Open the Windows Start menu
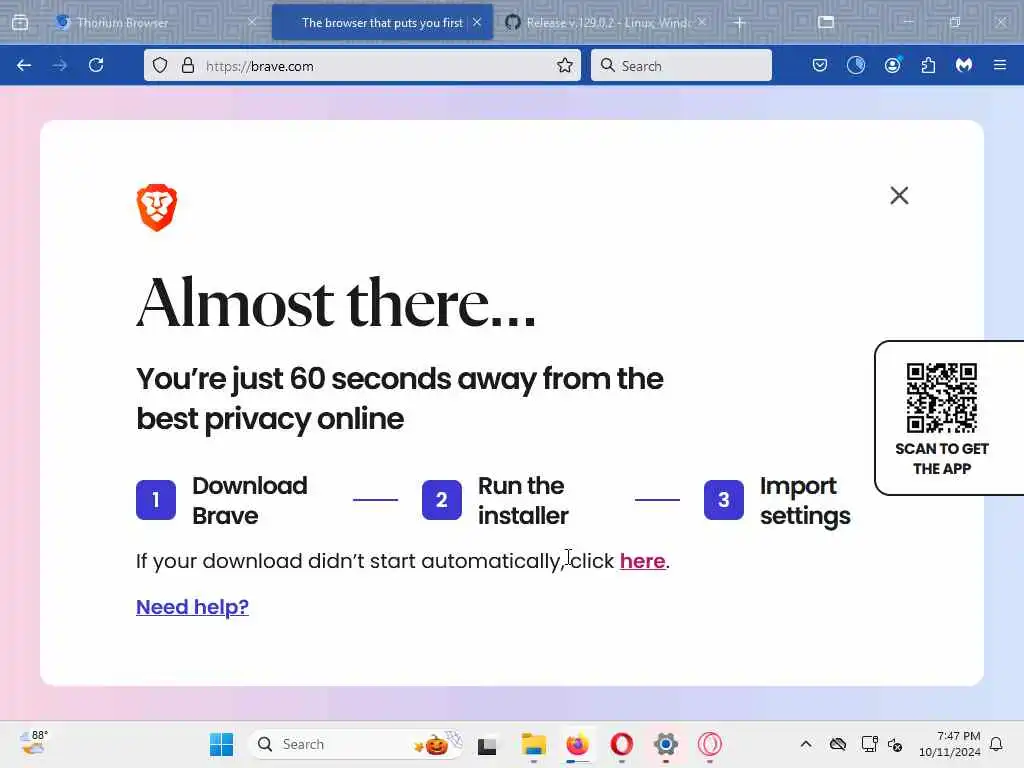 click(221, 744)
